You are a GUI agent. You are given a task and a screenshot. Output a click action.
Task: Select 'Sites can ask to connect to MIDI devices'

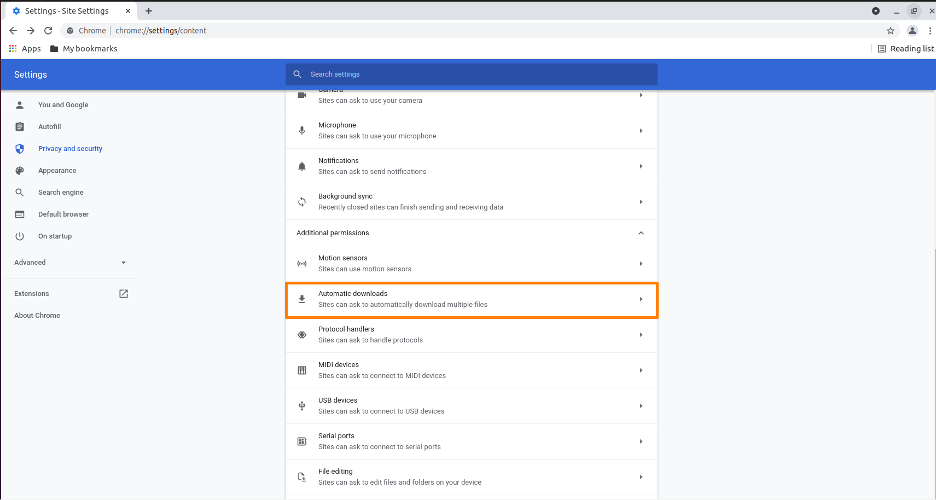(382, 375)
